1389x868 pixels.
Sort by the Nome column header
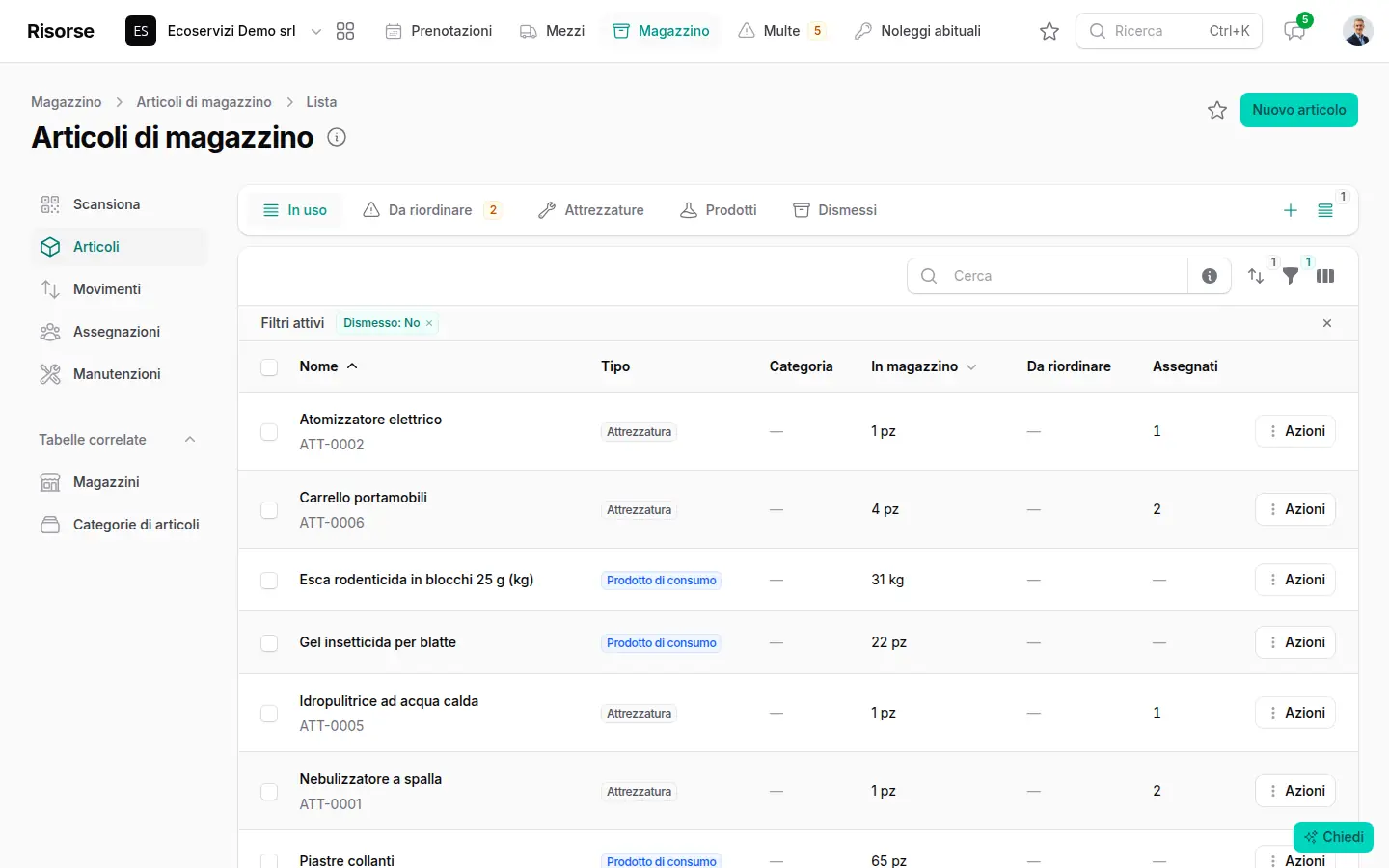[329, 366]
